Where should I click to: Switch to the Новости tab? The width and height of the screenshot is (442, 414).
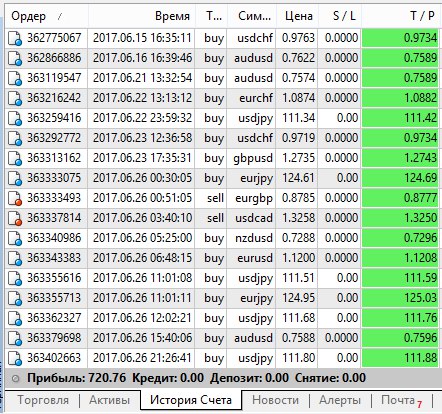pyautogui.click(x=275, y=400)
